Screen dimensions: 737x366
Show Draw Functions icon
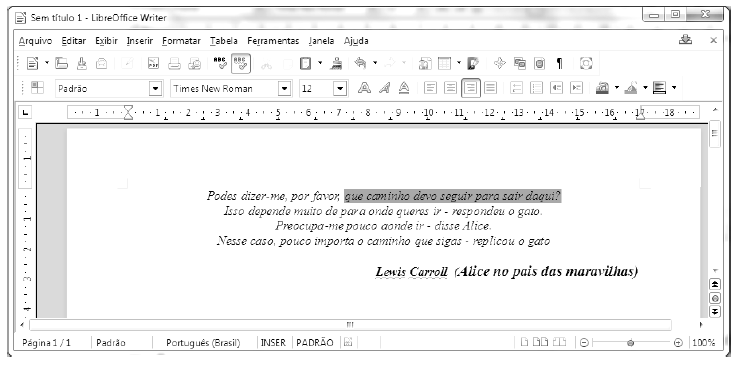click(473, 63)
